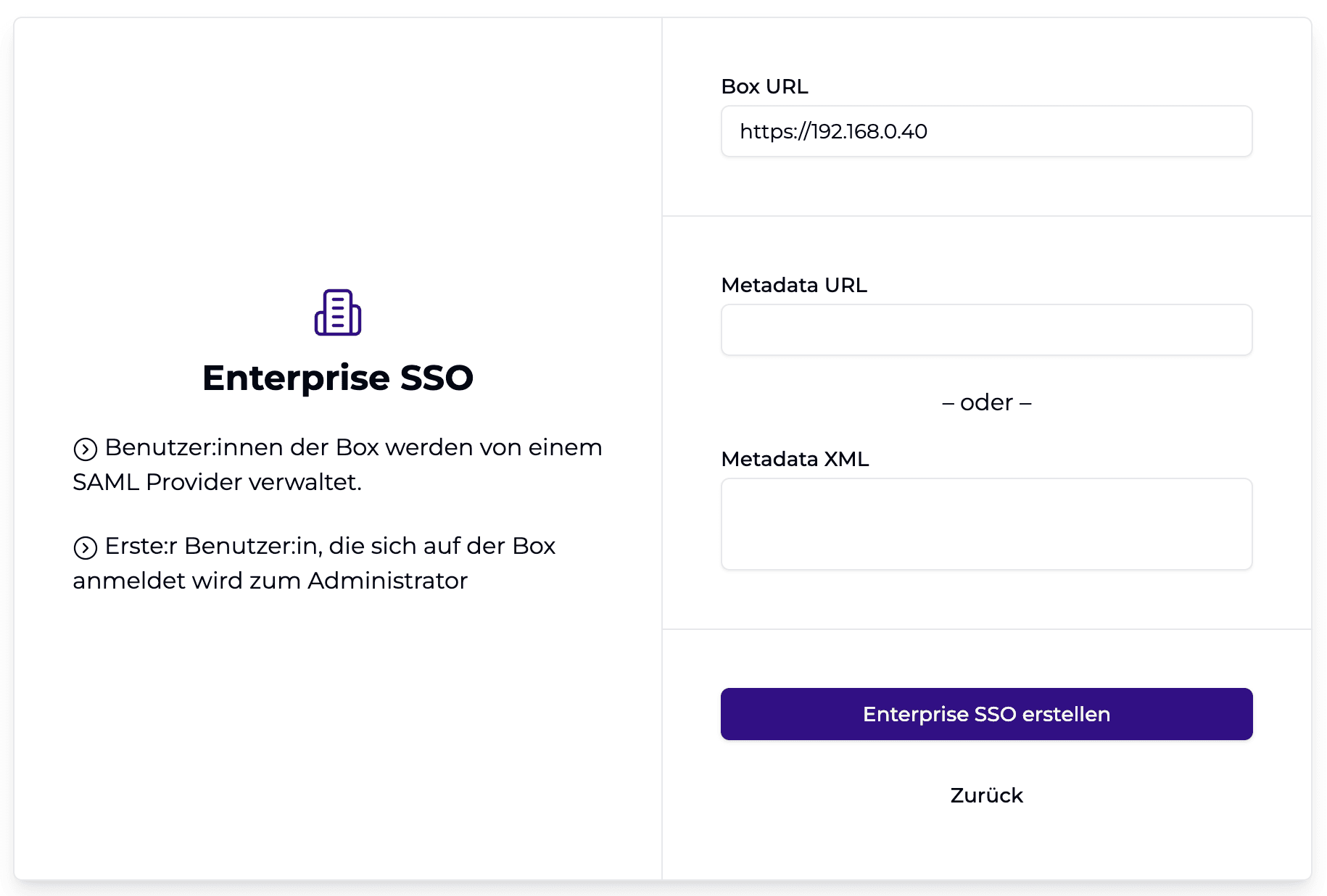Go back using the Zurück link

click(986, 795)
